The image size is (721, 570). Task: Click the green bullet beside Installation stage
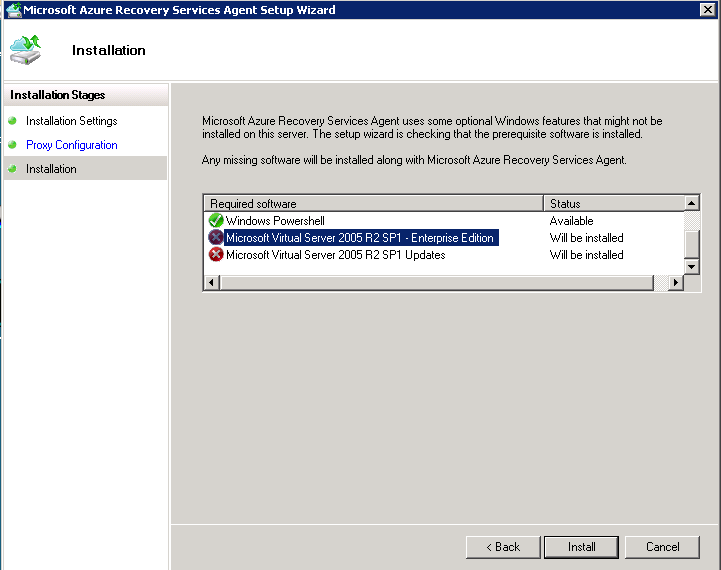tap(12, 168)
